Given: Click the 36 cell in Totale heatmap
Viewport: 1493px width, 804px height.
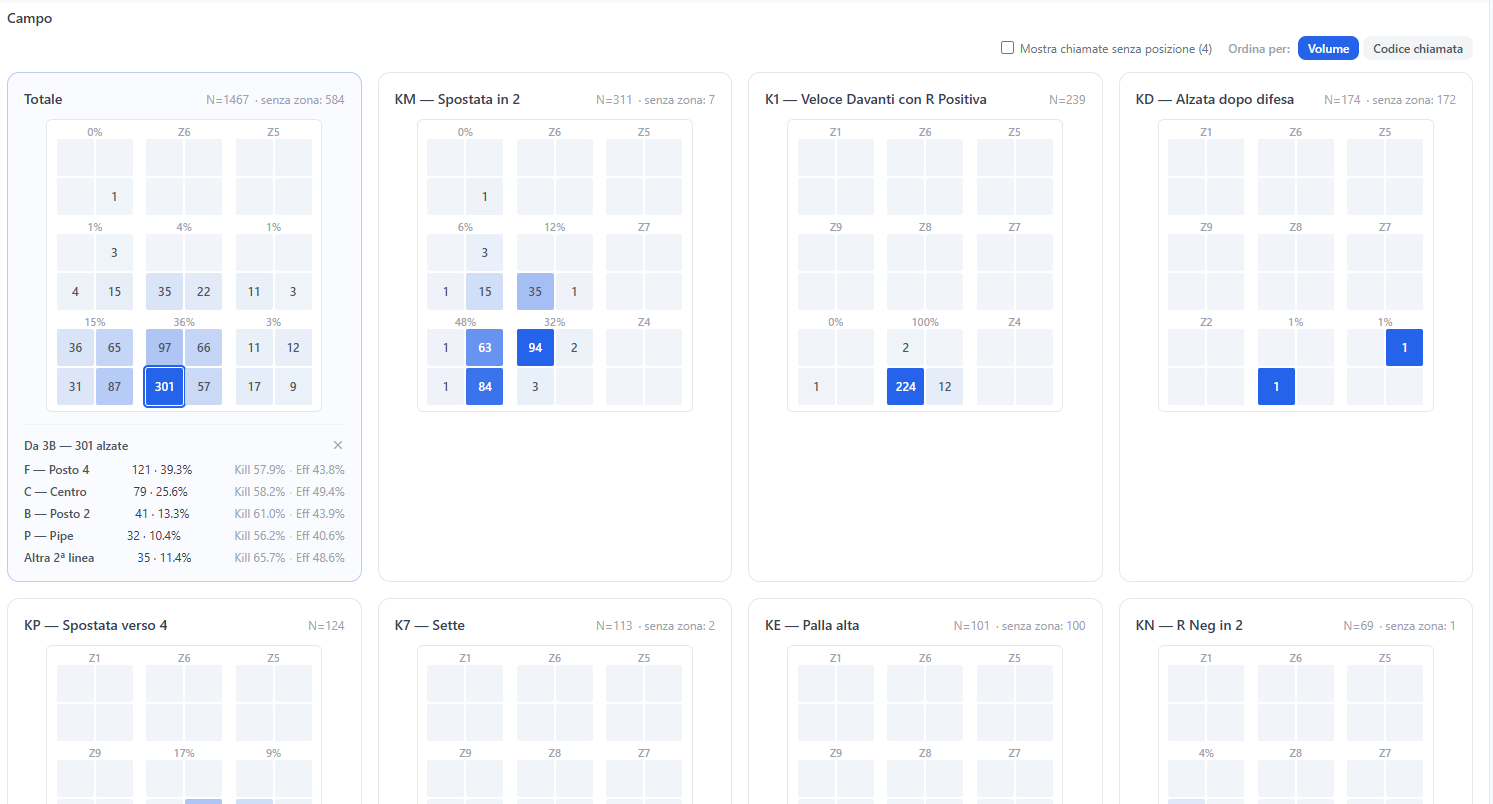Looking at the screenshot, I should pos(75,347).
